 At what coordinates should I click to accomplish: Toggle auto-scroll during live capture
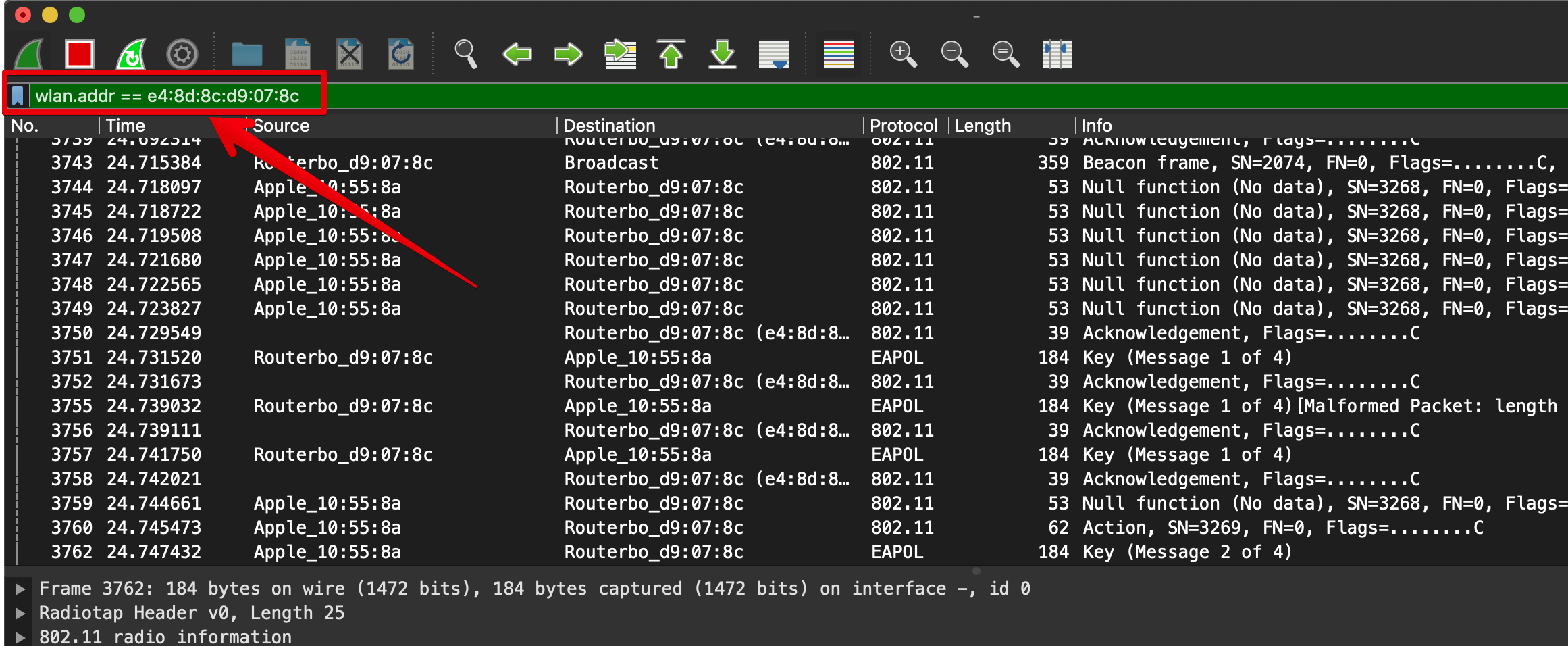pos(774,54)
